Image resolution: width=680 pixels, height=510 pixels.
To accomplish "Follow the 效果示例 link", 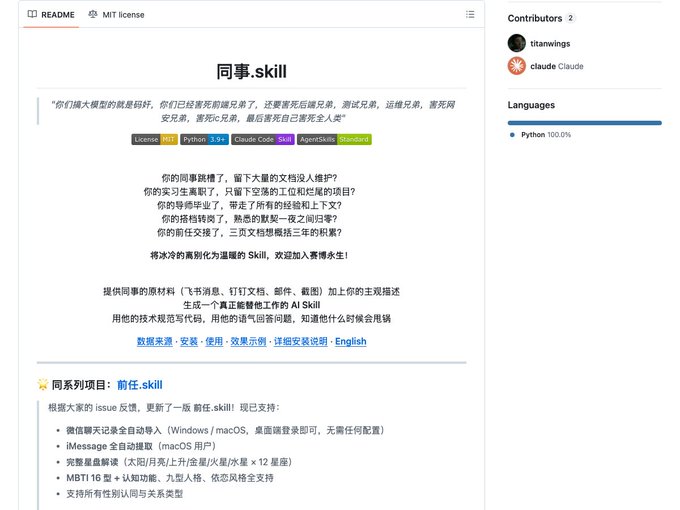I will point(248,341).
